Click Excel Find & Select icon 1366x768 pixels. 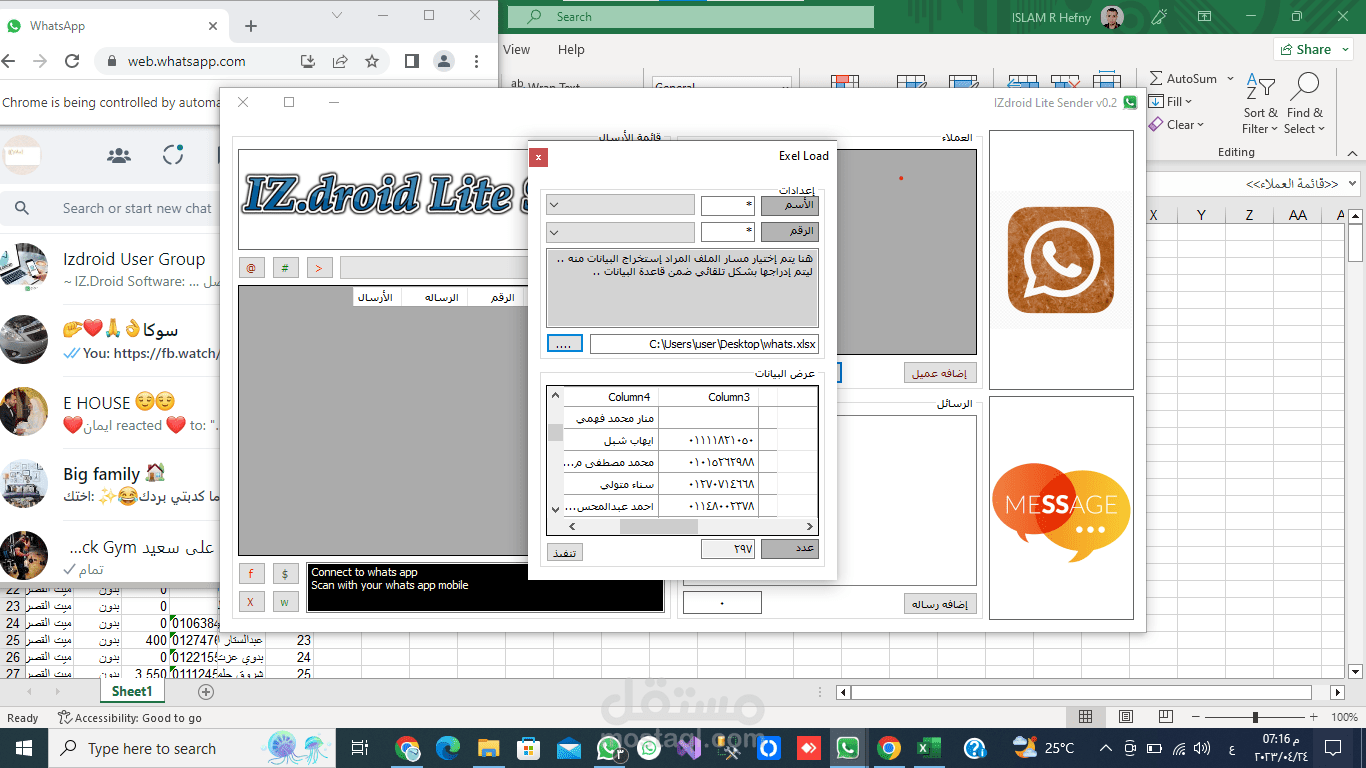point(1305,103)
